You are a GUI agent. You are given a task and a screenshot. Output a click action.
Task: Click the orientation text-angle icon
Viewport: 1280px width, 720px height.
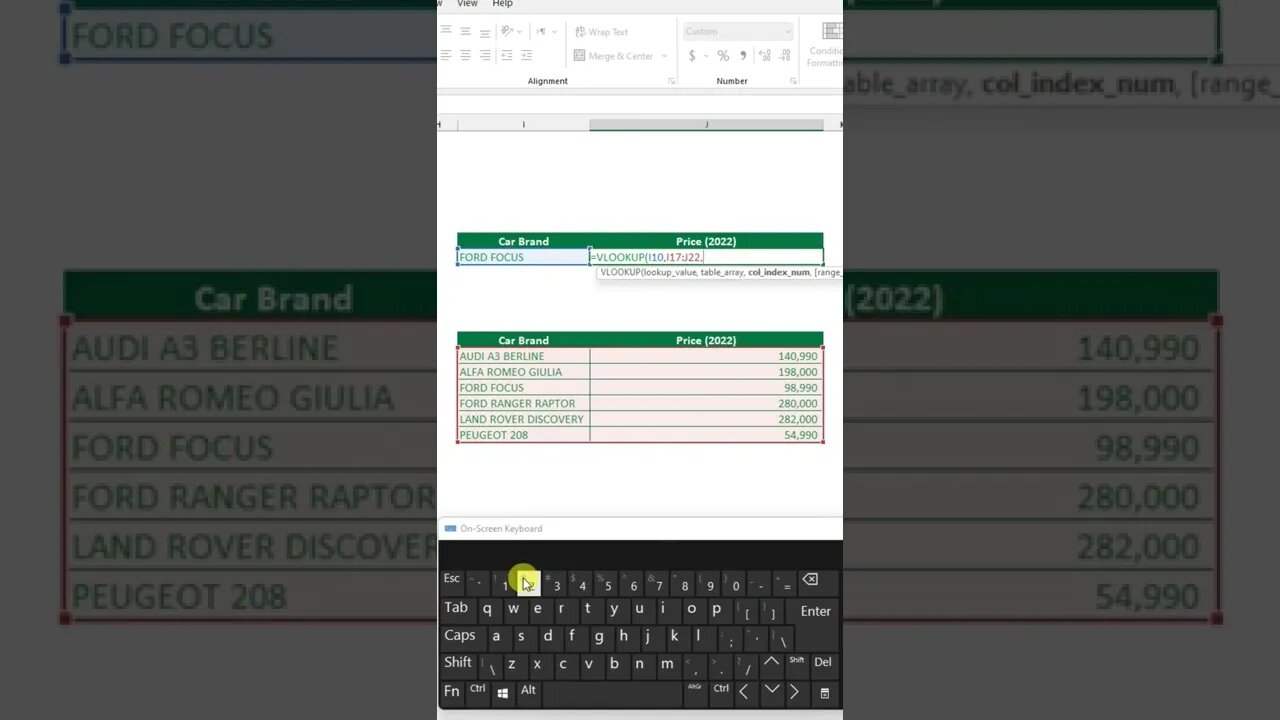507,31
